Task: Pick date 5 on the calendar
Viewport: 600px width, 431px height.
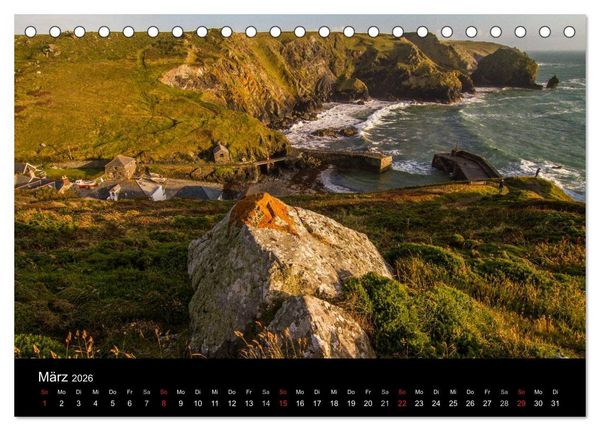Action: click(x=112, y=403)
